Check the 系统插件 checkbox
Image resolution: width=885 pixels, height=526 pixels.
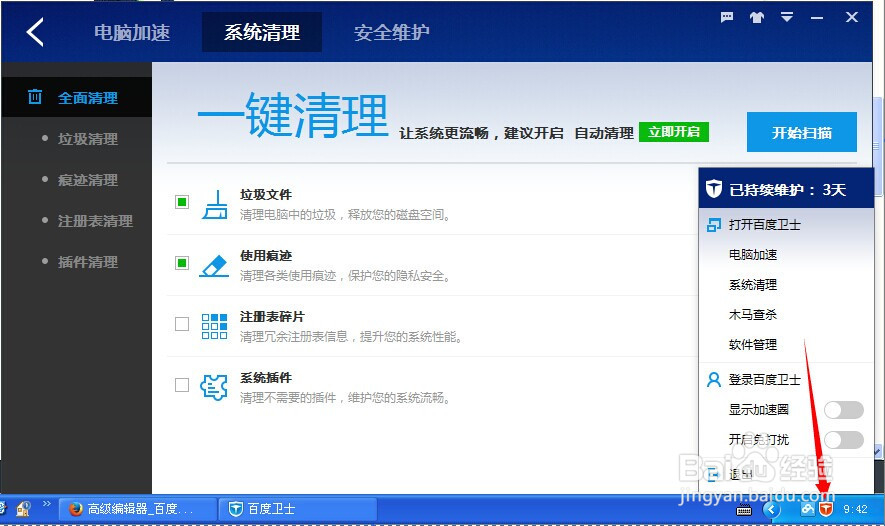tap(182, 385)
